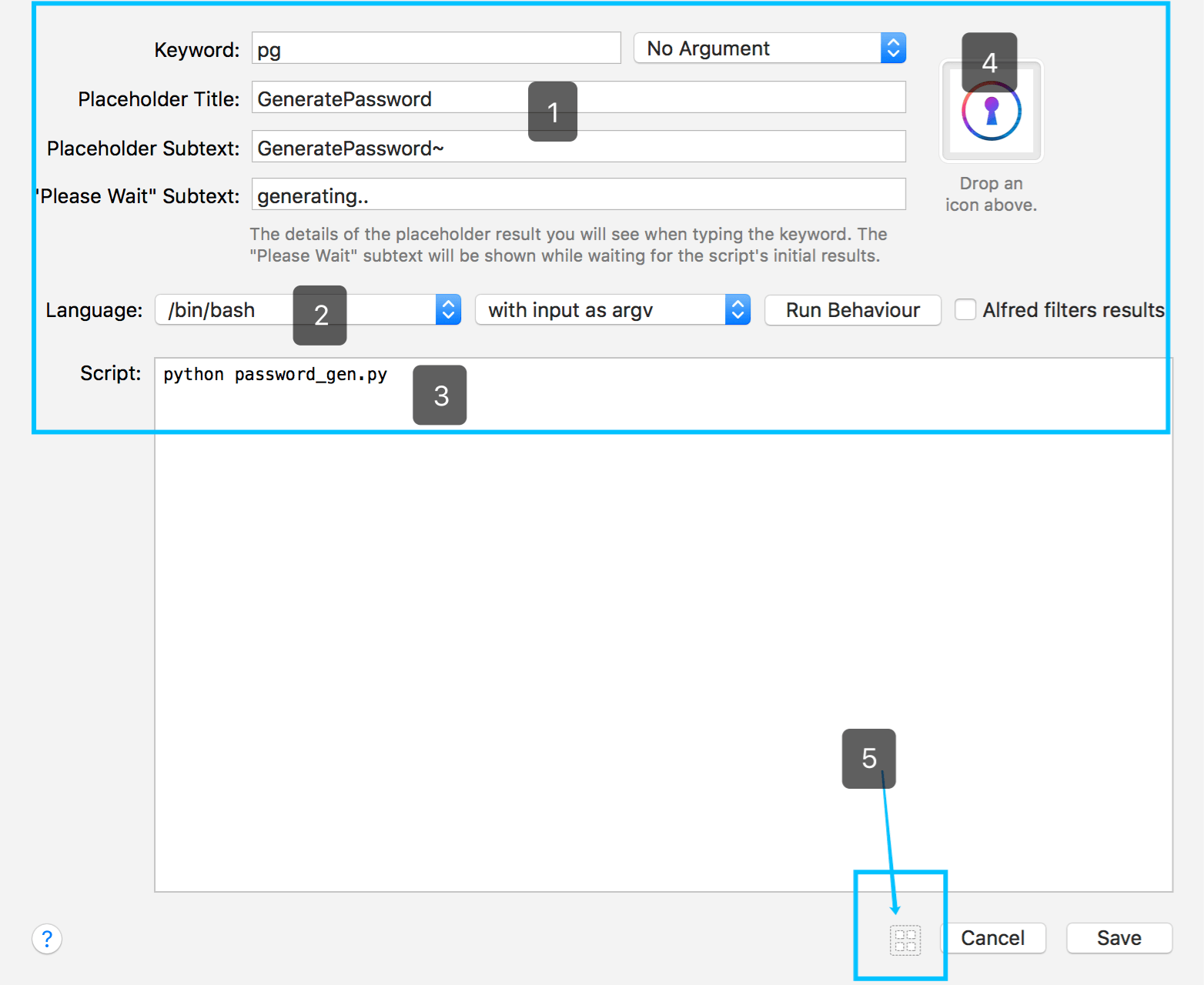
Task: Click the Cancel button
Action: (x=993, y=938)
